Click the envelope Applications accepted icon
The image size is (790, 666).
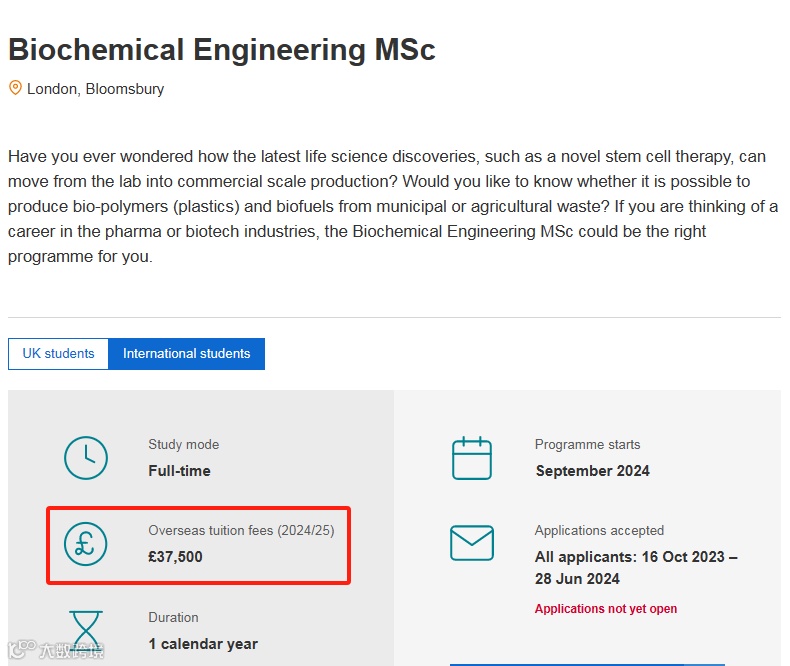472,543
